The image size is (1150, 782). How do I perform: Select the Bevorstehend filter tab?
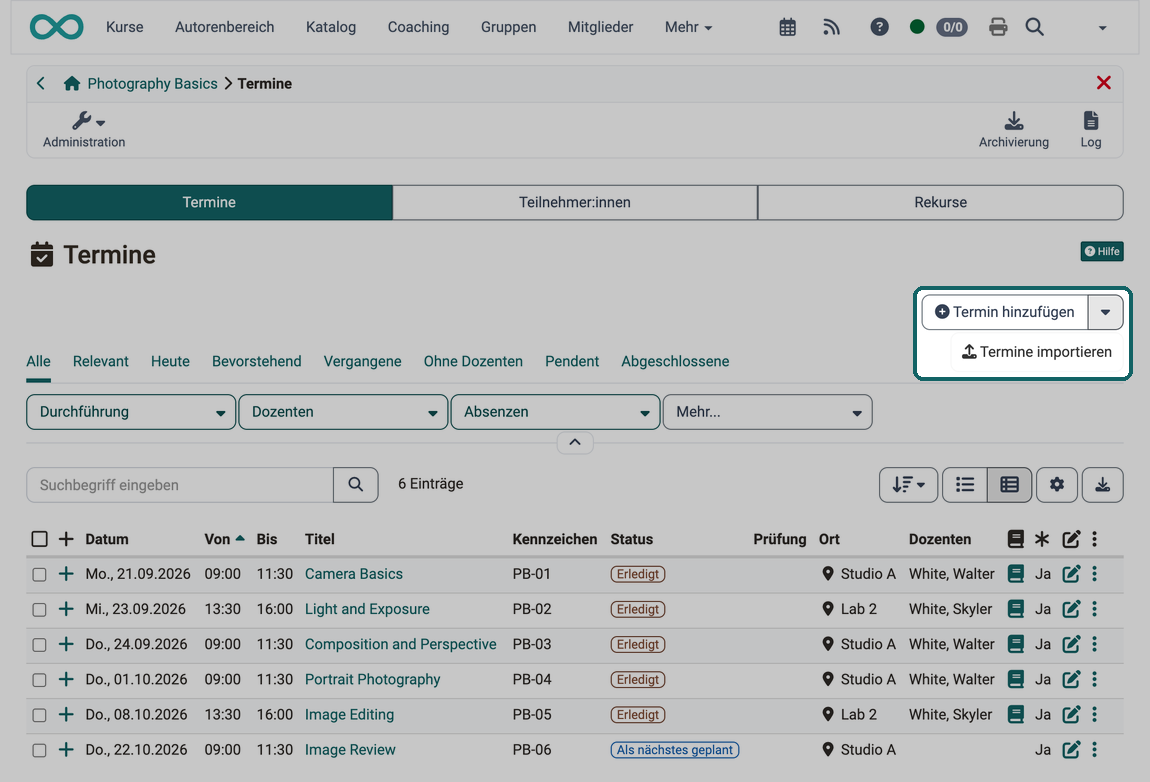257,361
